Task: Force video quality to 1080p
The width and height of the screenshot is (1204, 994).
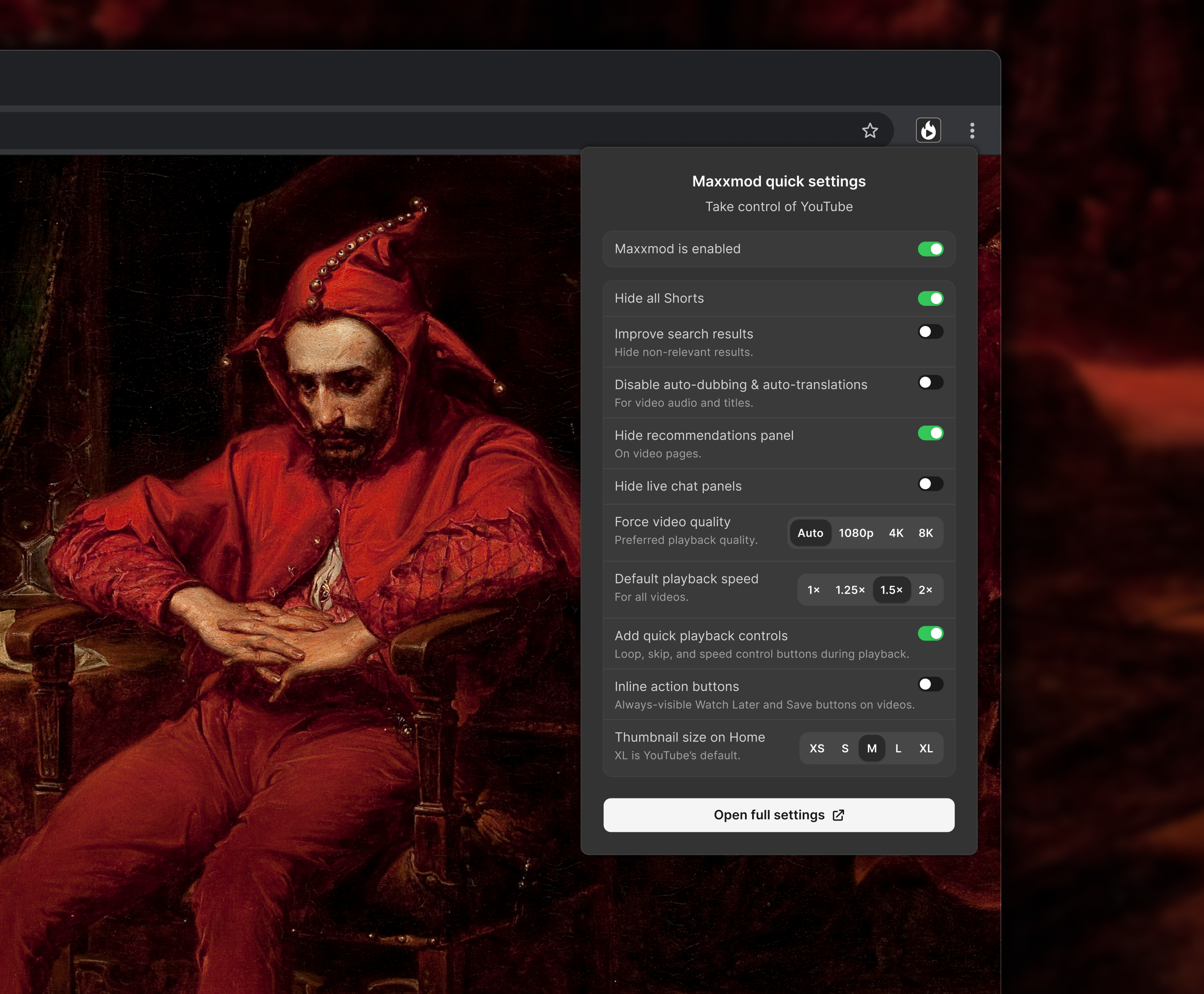Action: (856, 533)
